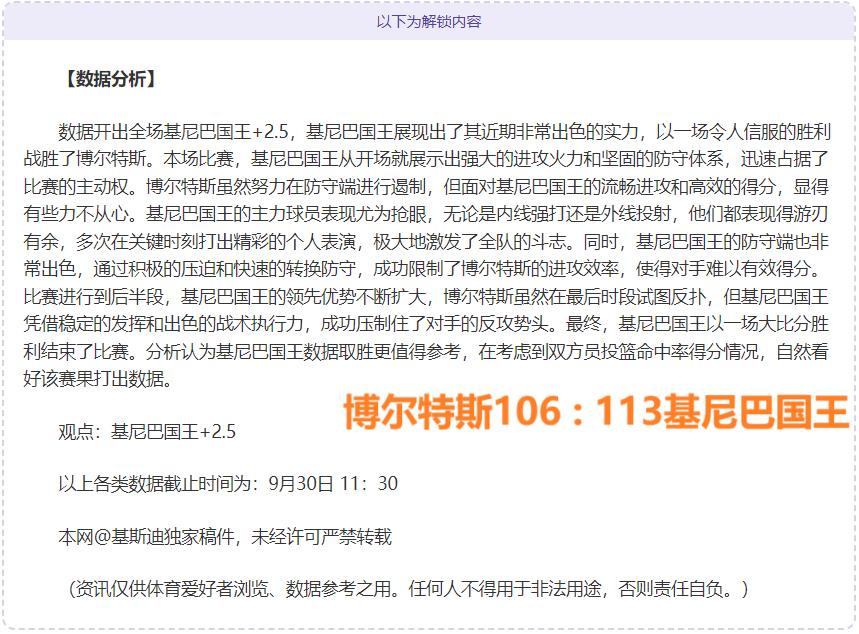Select the '【数据分析】' section heading
This screenshot has width=859, height=634.
tap(110, 79)
